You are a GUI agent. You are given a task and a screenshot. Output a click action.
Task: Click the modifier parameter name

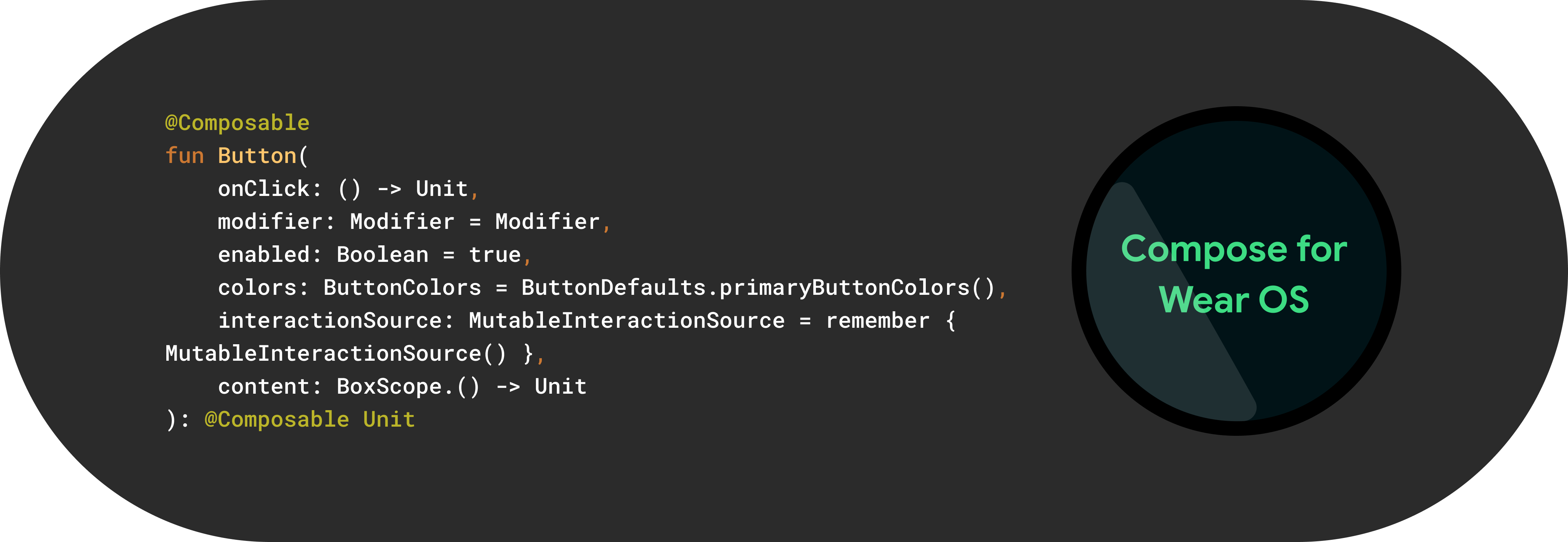[x=270, y=222]
